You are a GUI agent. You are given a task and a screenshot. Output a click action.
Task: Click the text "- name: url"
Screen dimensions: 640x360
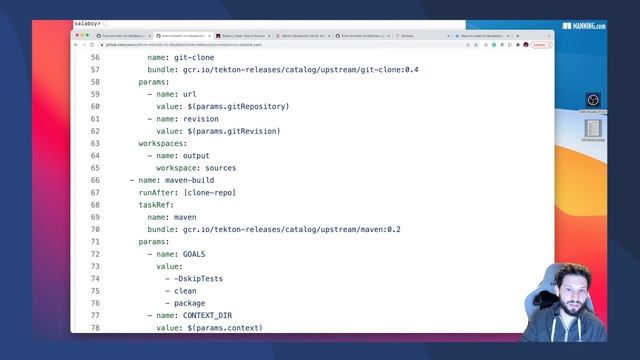(172, 94)
